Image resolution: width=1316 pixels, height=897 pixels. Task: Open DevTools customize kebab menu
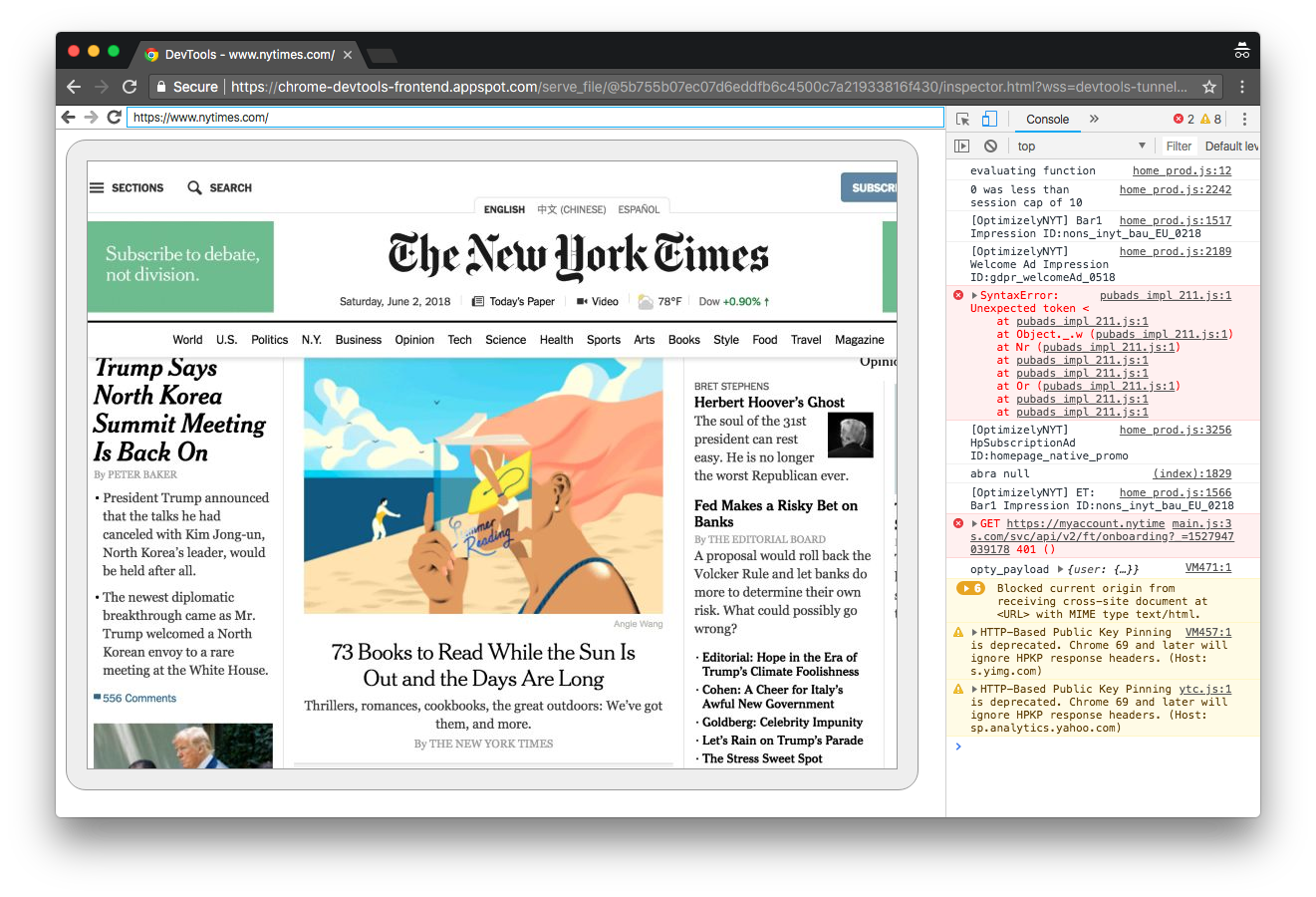coord(1244,119)
